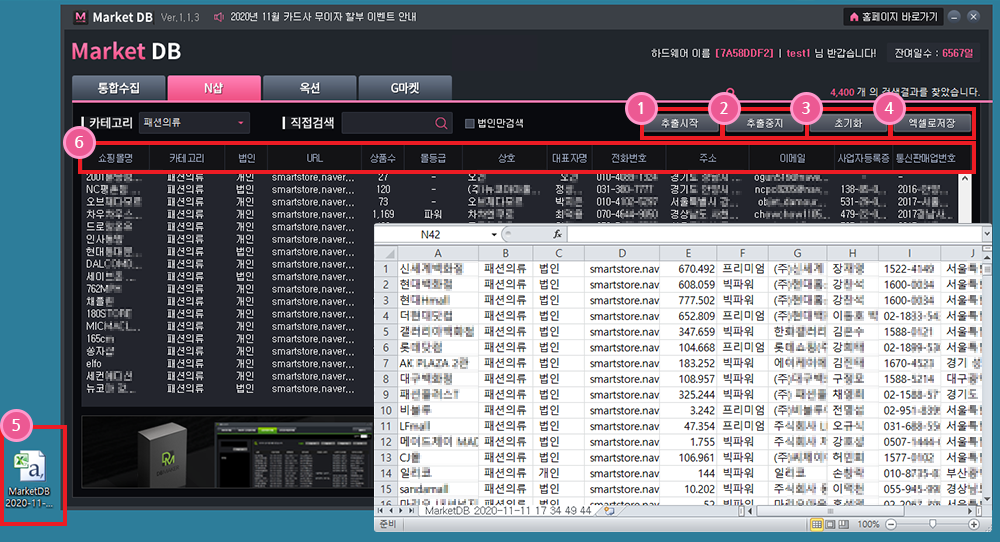Select Excel column A header

click(x=438, y=253)
